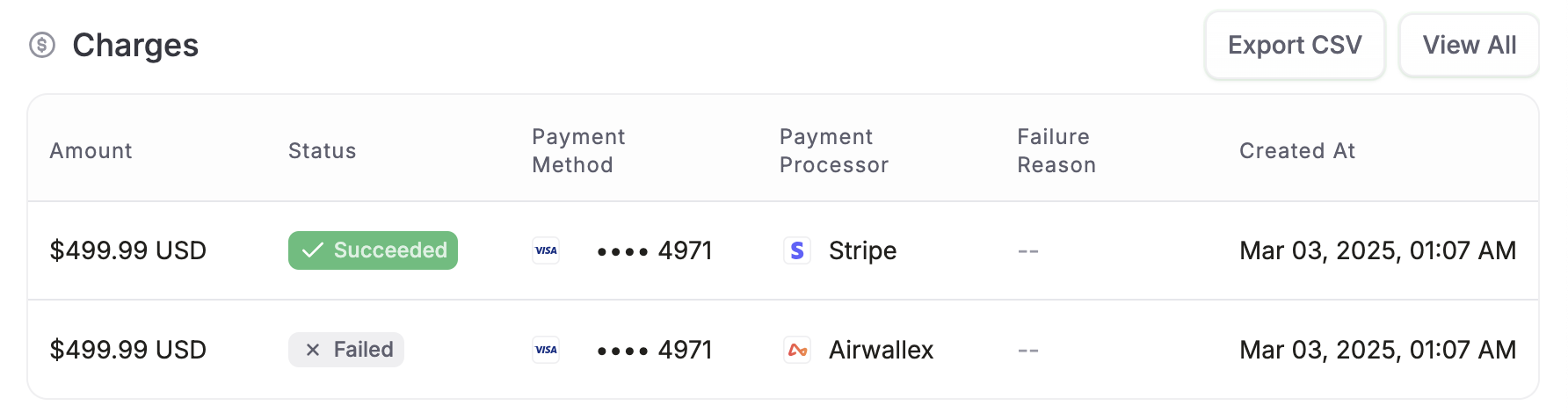Click the Failure Reason column header
Viewport: 1568px width, 413px height.
tap(1056, 151)
